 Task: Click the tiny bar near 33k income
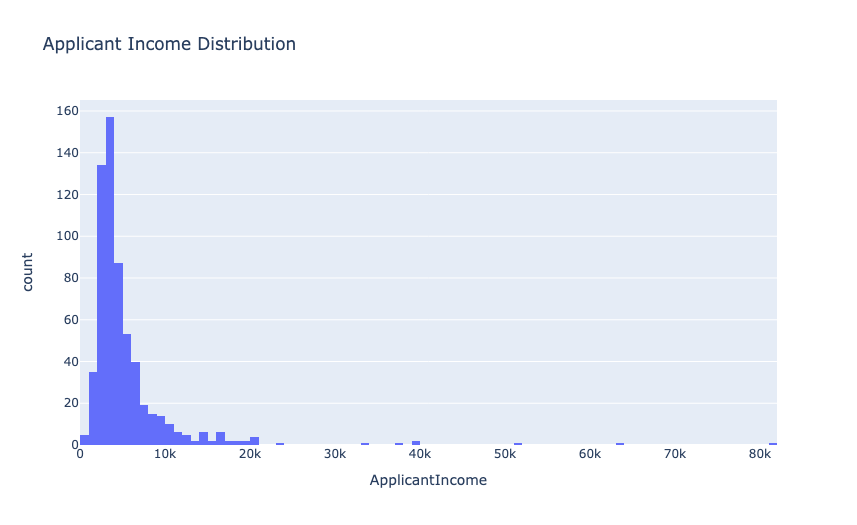tap(365, 444)
